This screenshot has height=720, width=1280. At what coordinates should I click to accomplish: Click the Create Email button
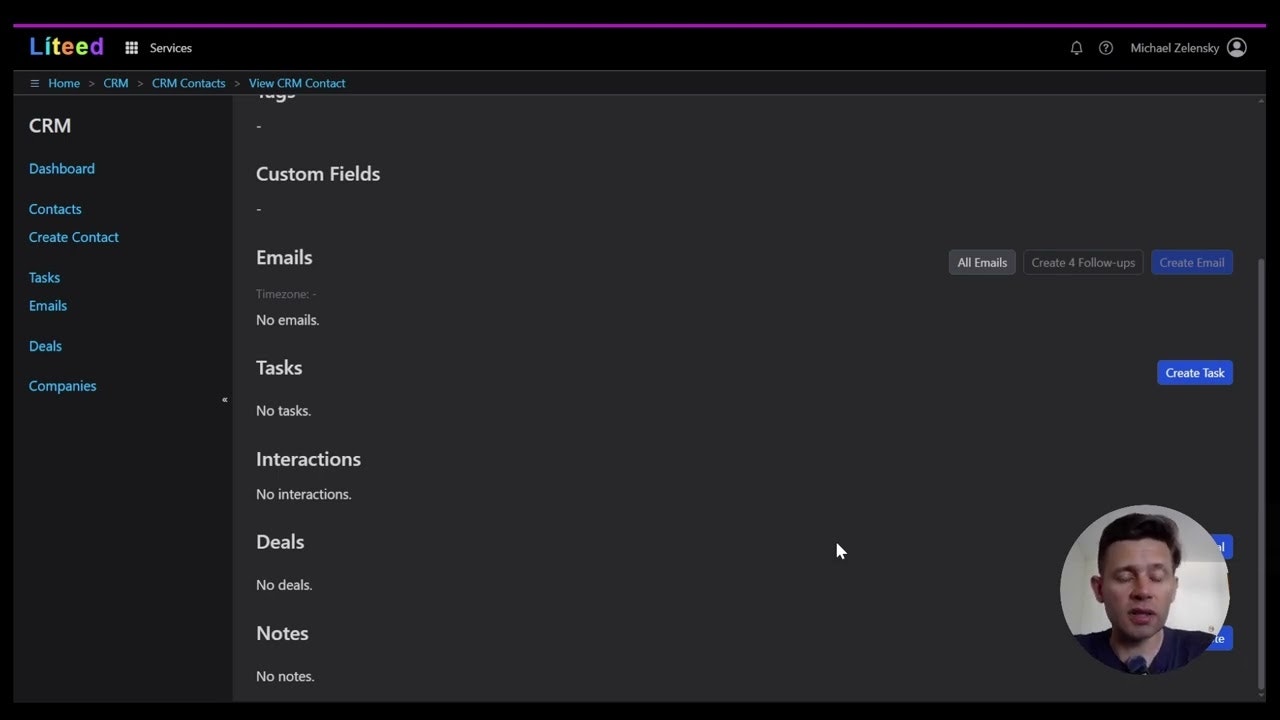1191,262
